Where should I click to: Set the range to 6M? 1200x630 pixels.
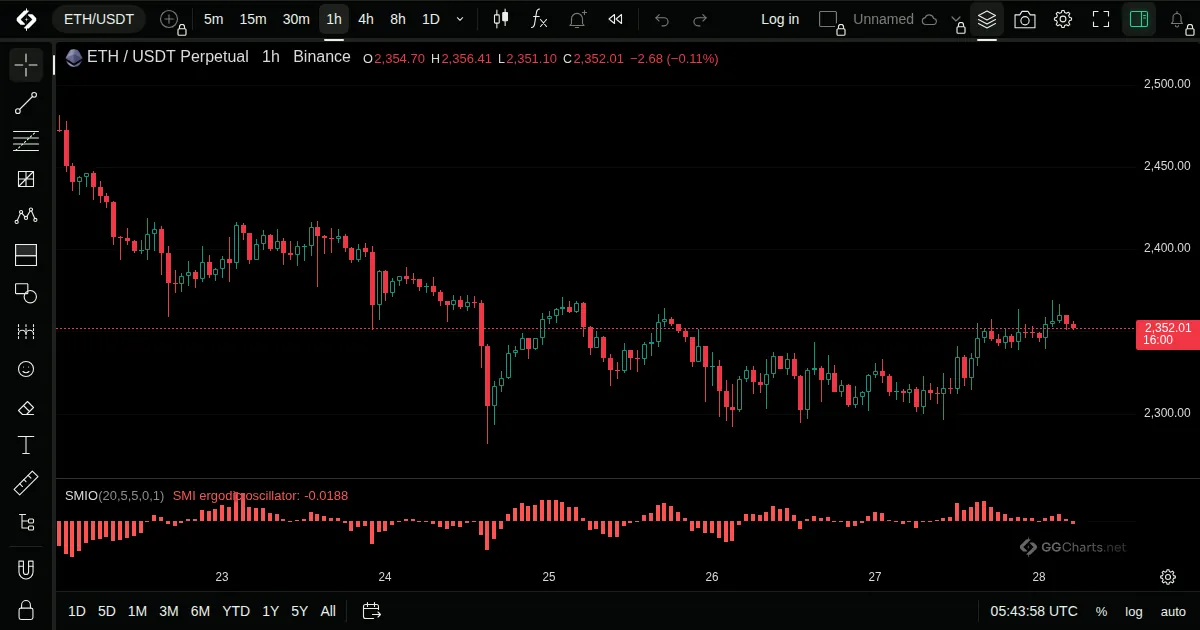[x=200, y=611]
